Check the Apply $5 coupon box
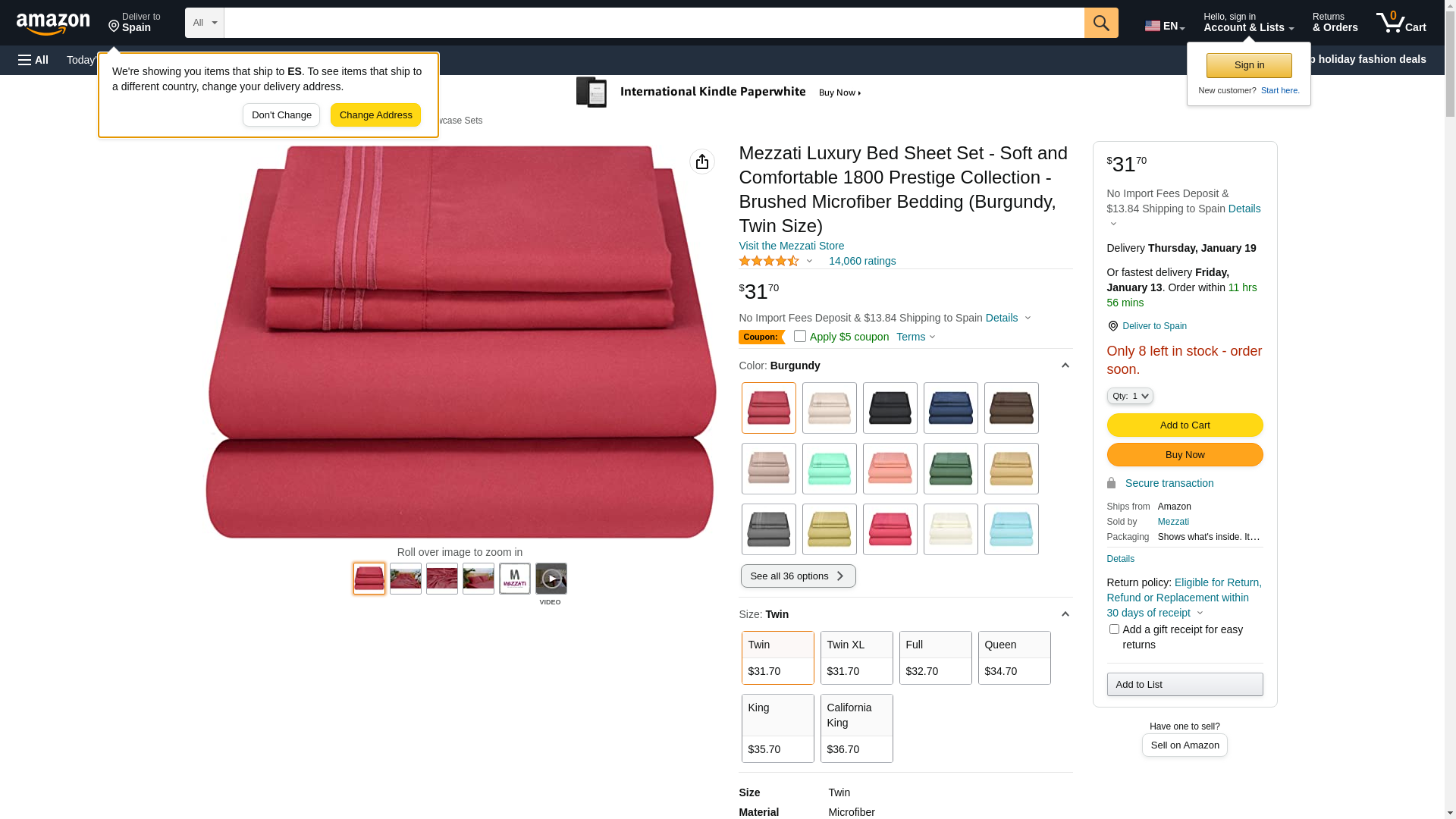 click(800, 336)
